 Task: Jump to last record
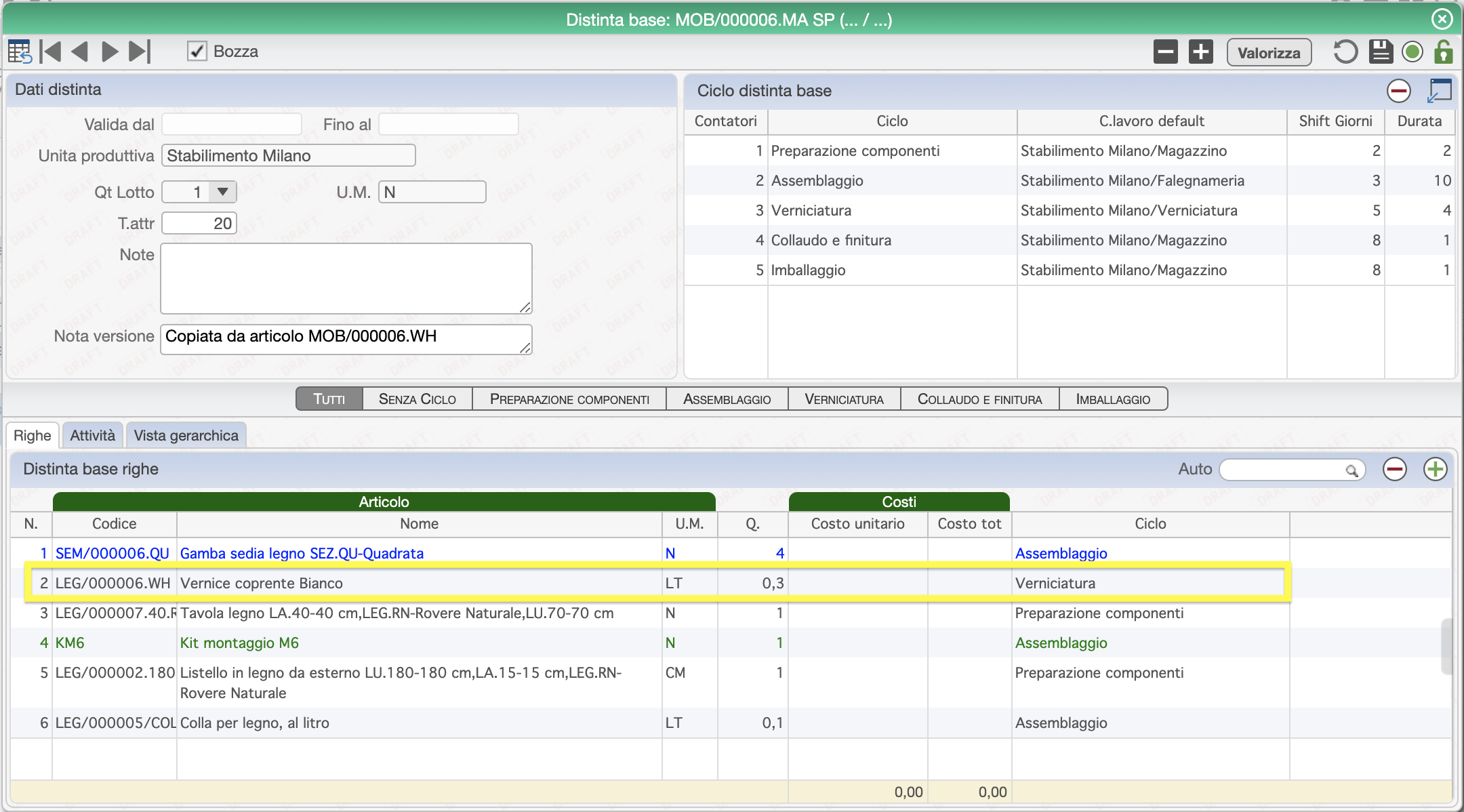pyautogui.click(x=140, y=52)
